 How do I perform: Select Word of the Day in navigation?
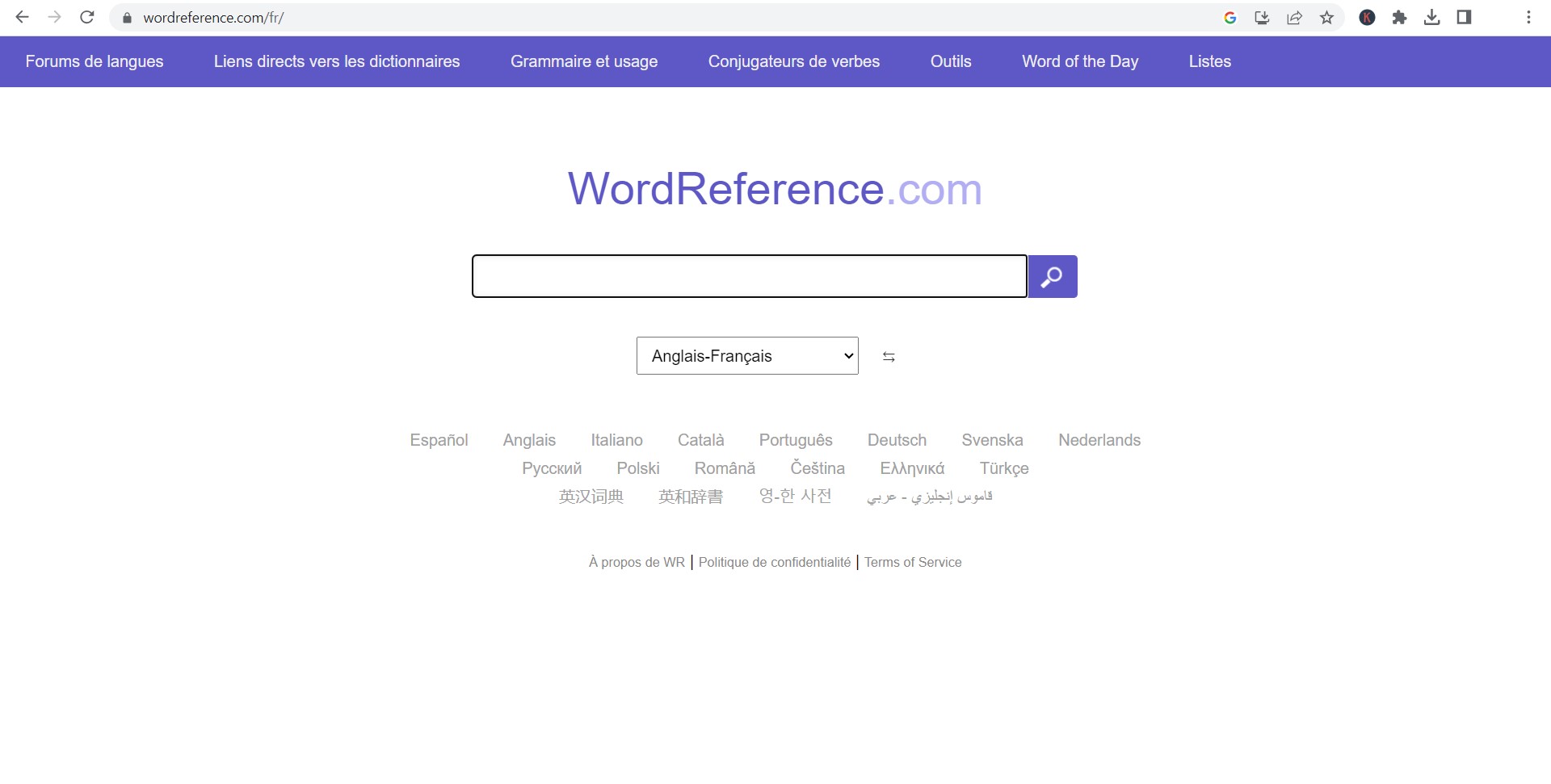click(1079, 61)
